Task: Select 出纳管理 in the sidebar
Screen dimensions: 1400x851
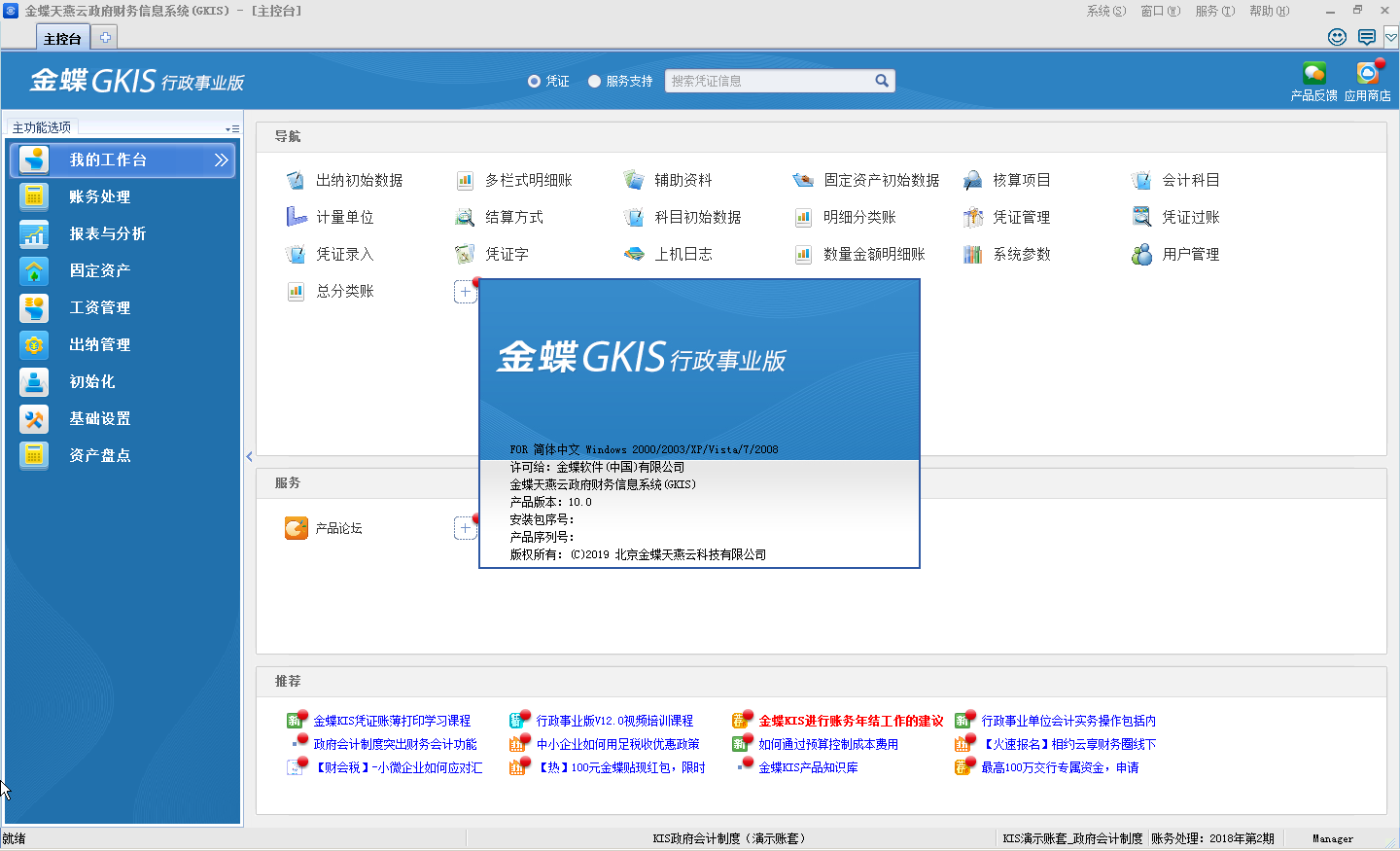Action: click(x=123, y=344)
